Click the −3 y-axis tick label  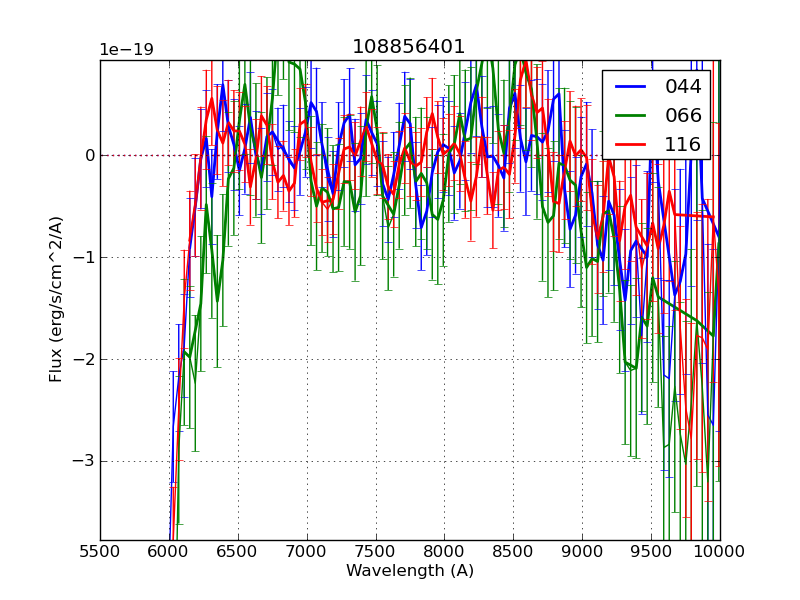click(84, 462)
